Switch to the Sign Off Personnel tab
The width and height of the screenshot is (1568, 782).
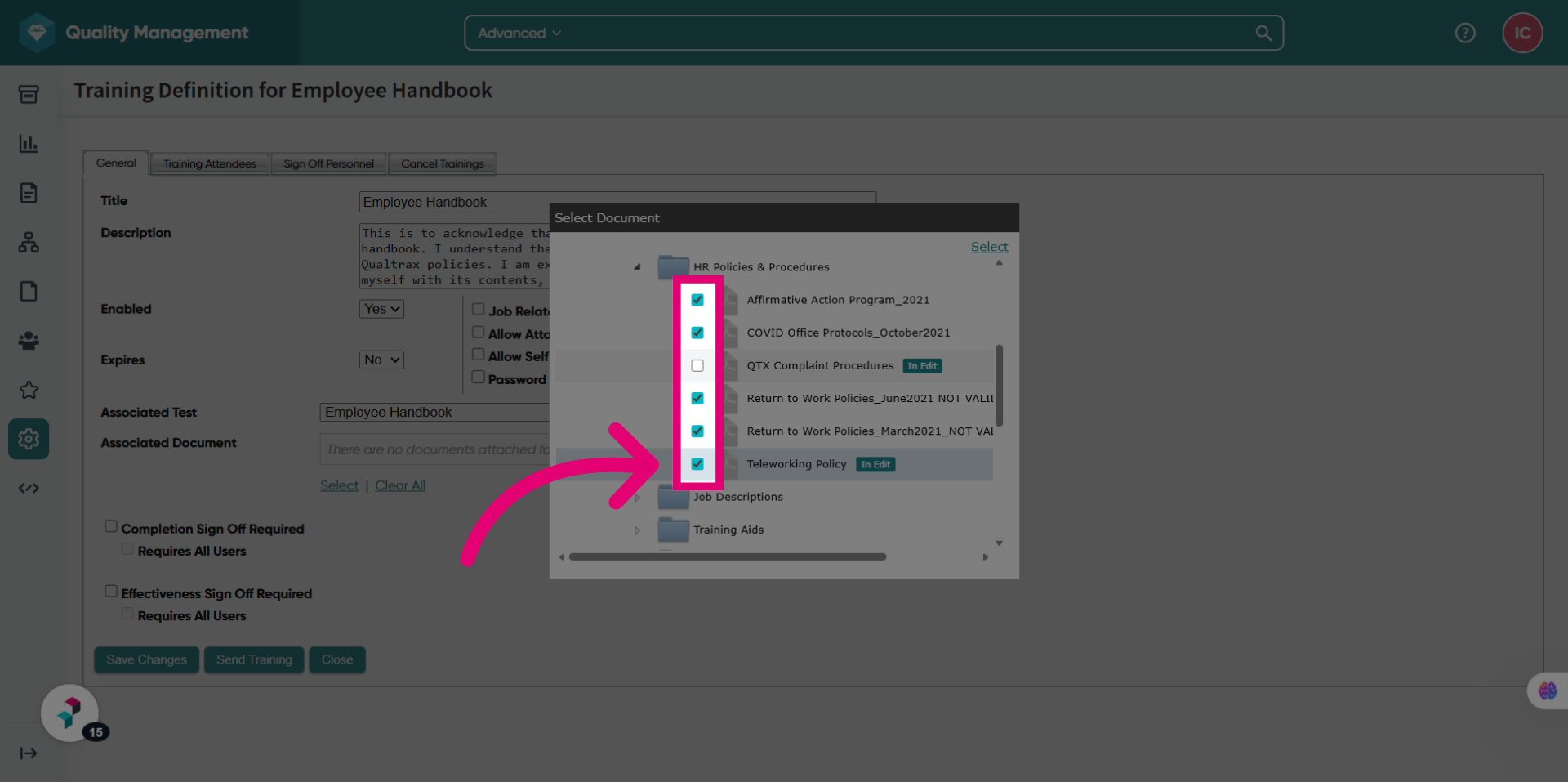[x=328, y=163]
